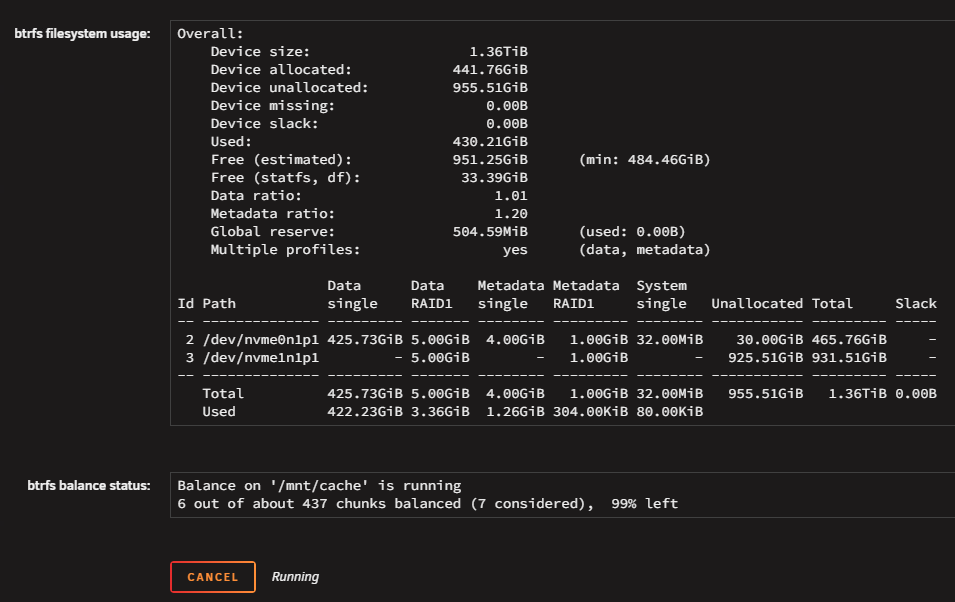Click the Multiple profiles row
This screenshot has width=955, height=602.
(x=460, y=250)
